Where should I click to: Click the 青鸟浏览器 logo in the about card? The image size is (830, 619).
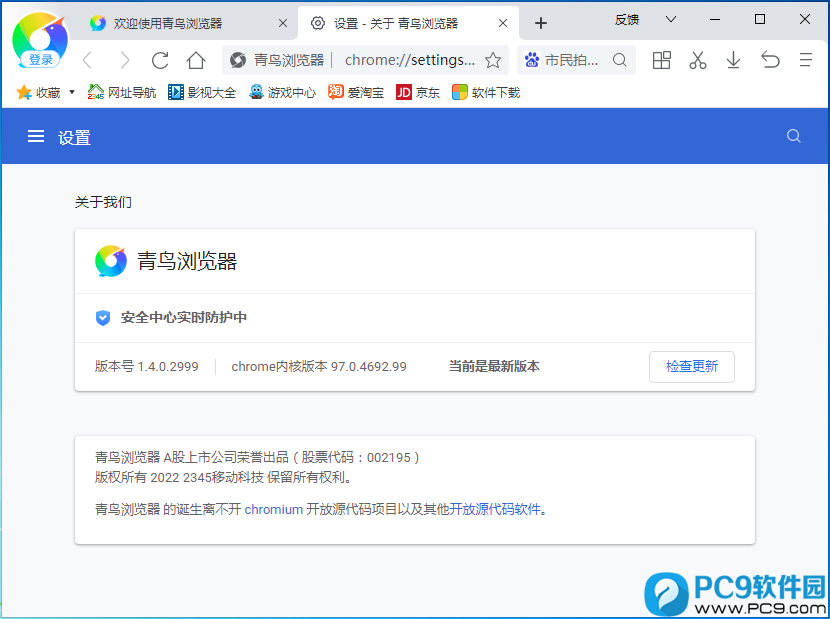click(x=111, y=261)
